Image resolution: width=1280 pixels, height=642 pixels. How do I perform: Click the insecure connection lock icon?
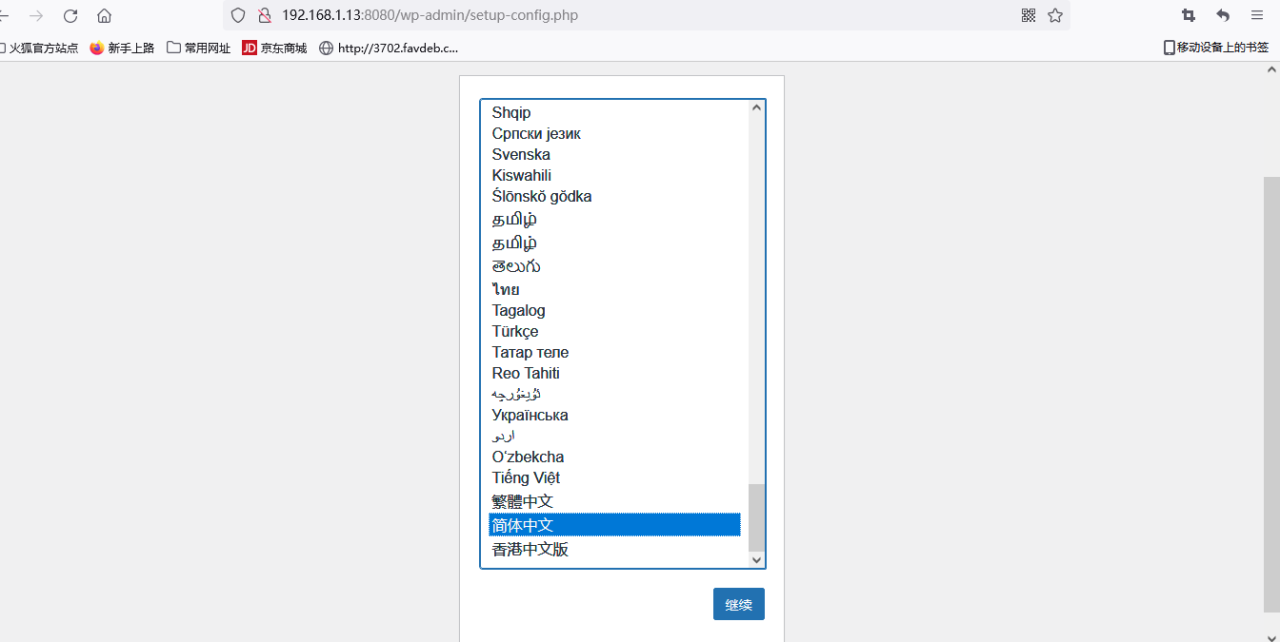click(264, 15)
